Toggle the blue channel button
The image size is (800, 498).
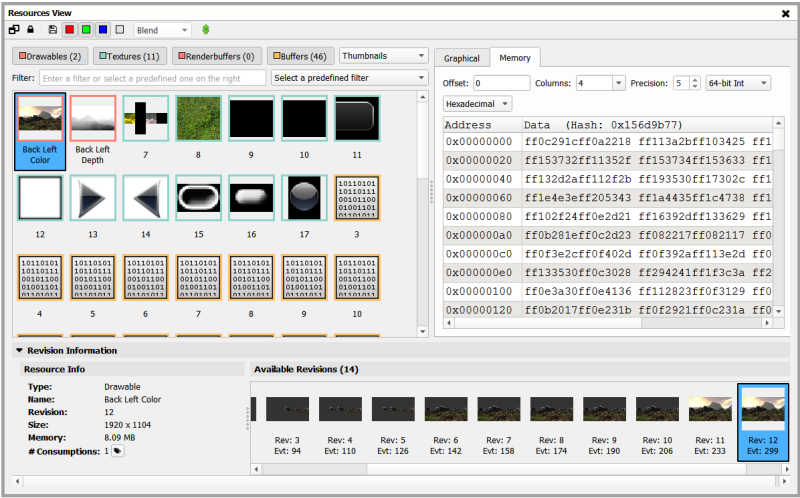(x=103, y=30)
